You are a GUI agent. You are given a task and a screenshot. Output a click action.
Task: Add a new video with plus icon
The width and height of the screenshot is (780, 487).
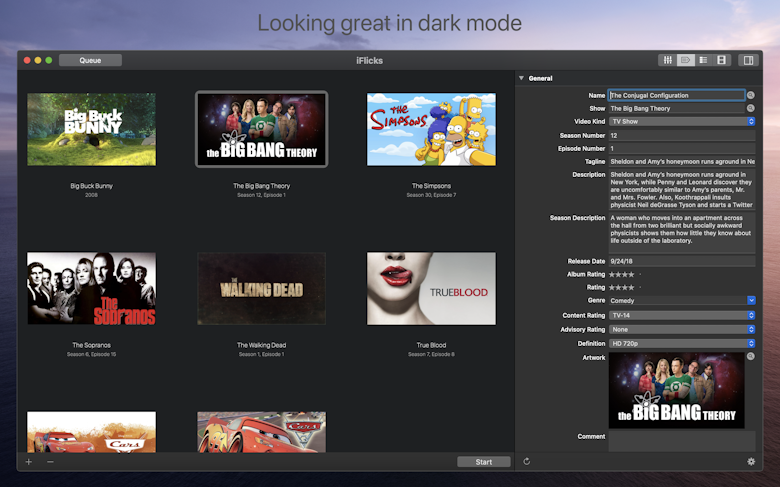tap(29, 462)
